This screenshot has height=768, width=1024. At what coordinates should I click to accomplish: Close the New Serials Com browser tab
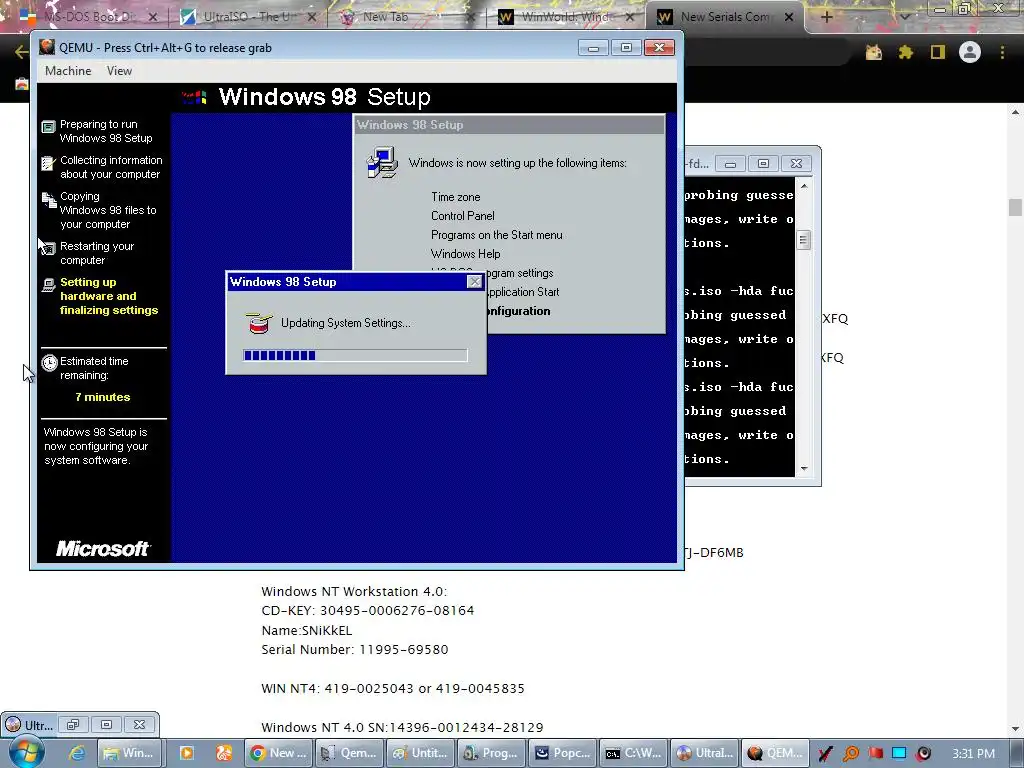[x=789, y=17]
